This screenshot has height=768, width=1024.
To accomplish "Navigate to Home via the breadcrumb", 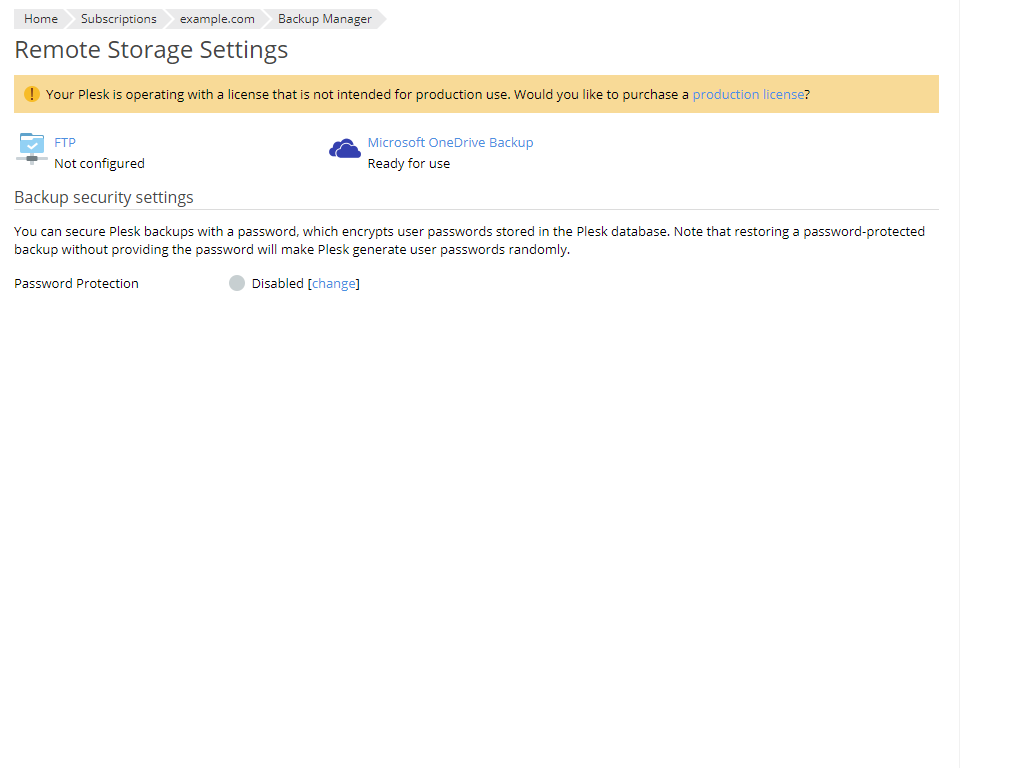I will point(40,18).
